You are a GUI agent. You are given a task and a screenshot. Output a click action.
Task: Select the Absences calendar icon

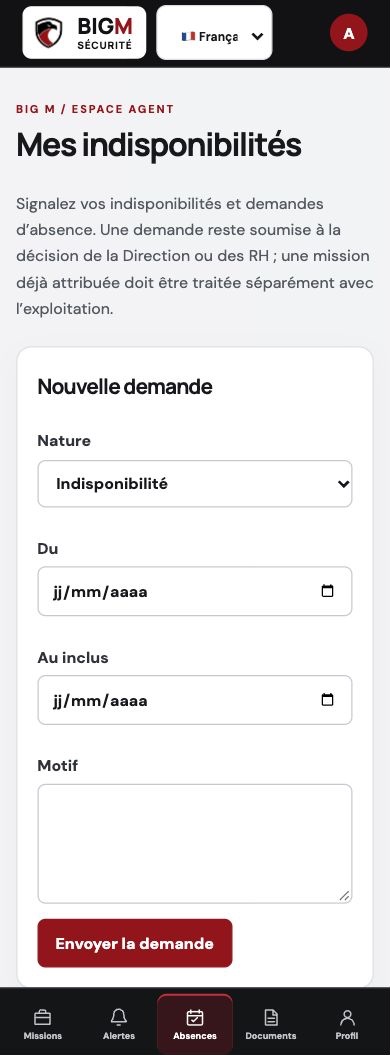(x=195, y=1017)
